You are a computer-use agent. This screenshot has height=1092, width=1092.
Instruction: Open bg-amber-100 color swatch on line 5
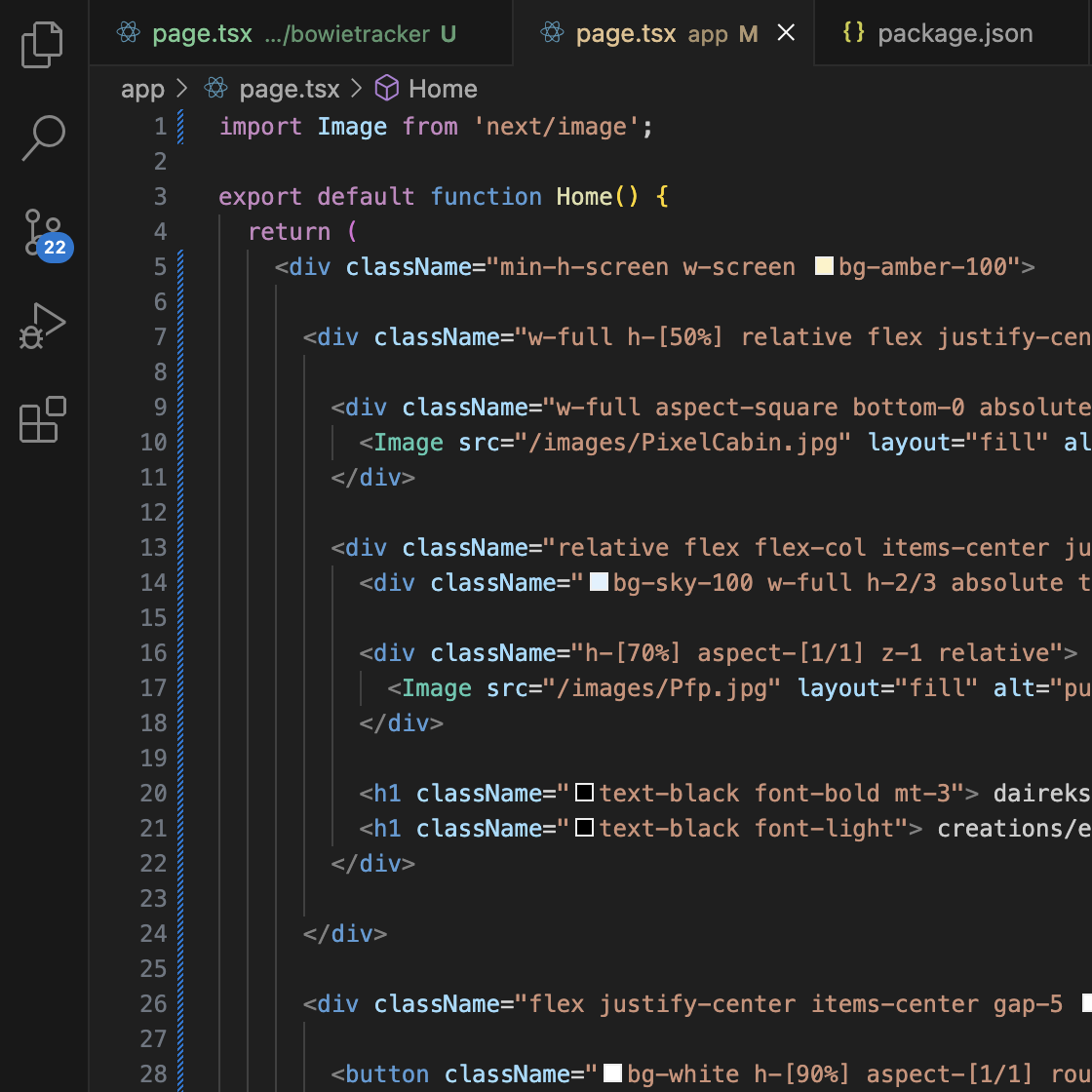824,266
